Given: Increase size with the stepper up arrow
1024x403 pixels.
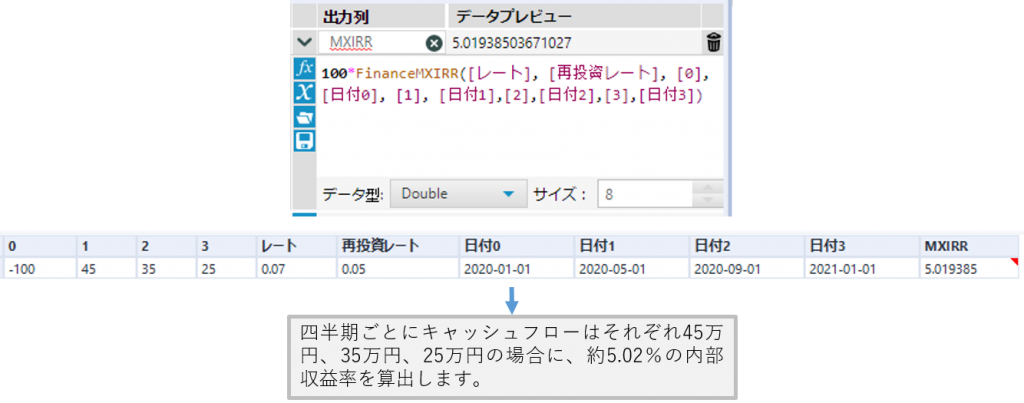Looking at the screenshot, I should 708,187.
